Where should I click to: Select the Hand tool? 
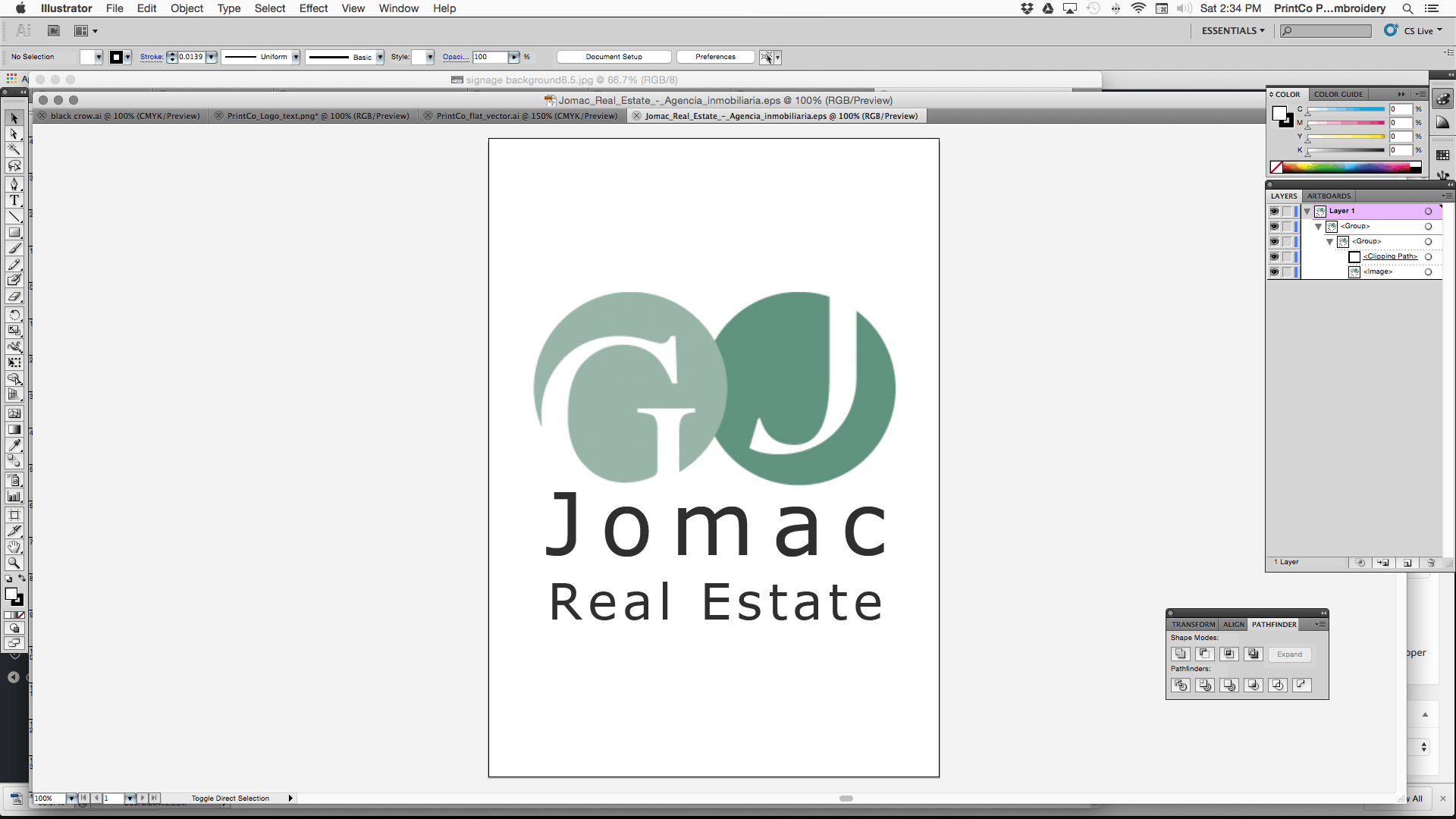coord(14,547)
